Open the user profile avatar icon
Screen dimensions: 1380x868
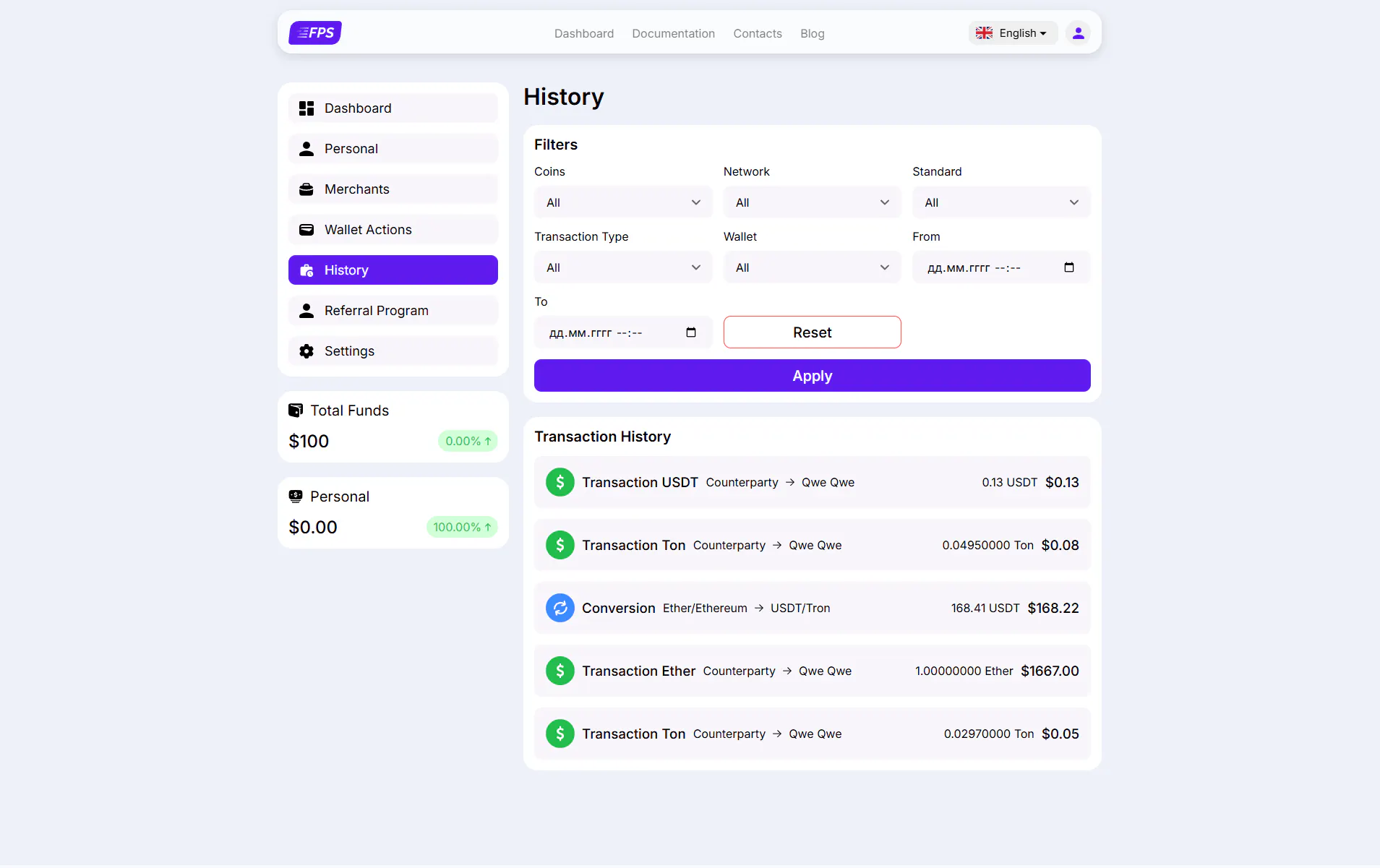(x=1078, y=33)
